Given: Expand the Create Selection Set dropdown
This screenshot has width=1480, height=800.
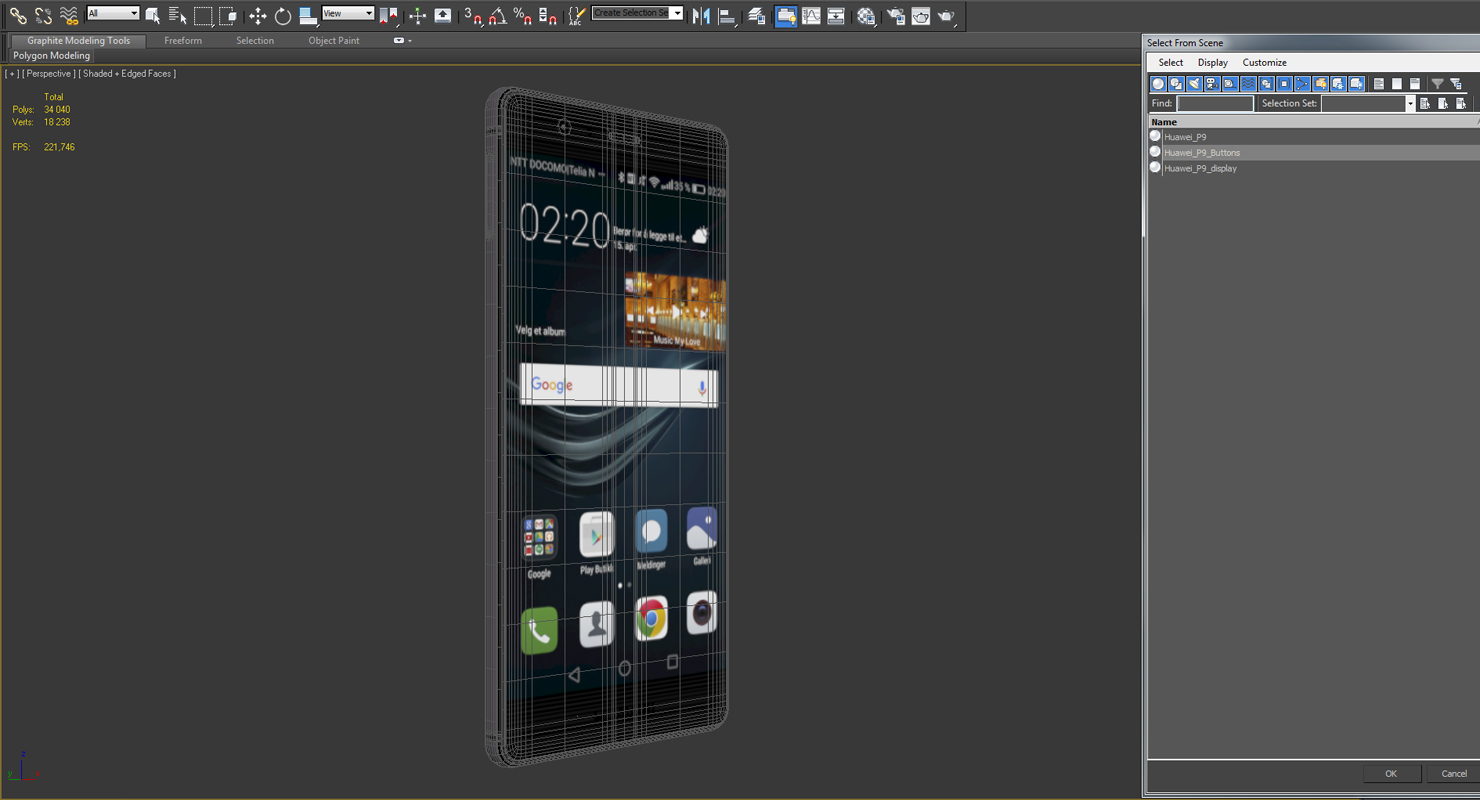Looking at the screenshot, I should coord(677,13).
